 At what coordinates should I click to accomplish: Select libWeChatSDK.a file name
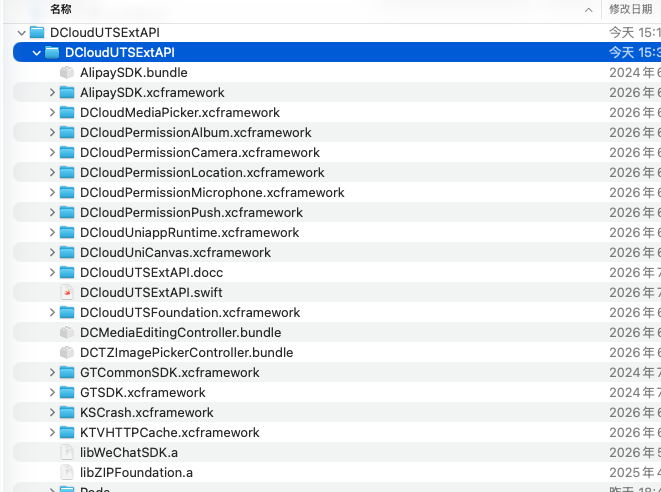(129, 452)
